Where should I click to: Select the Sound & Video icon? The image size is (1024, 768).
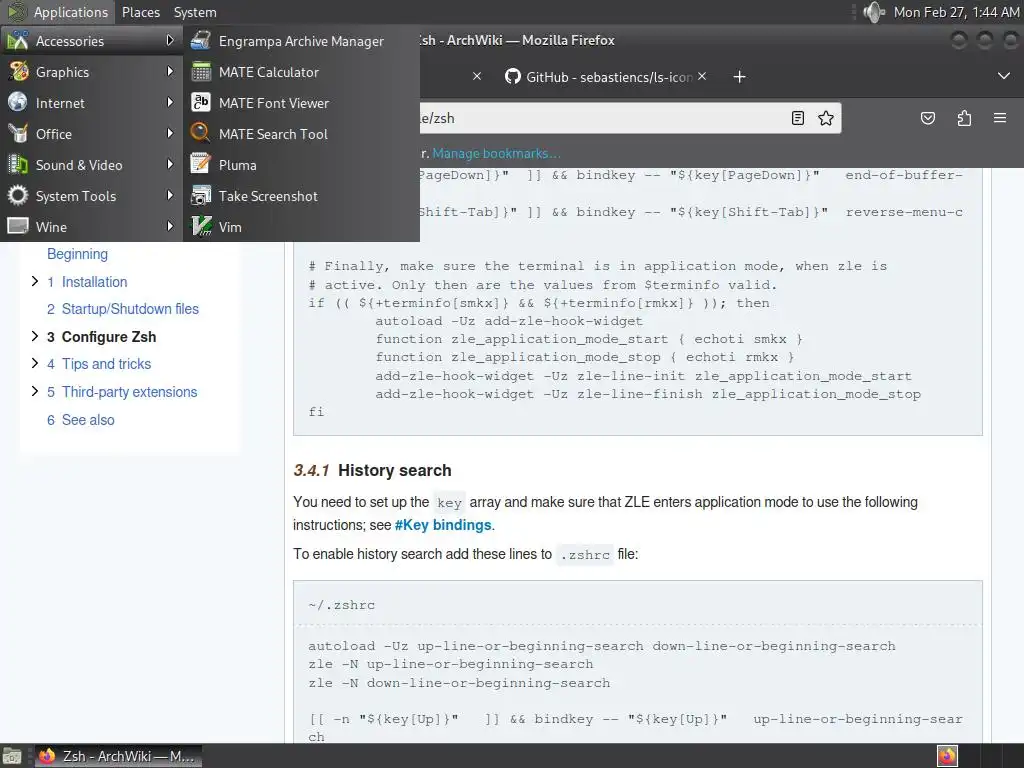coord(18,165)
